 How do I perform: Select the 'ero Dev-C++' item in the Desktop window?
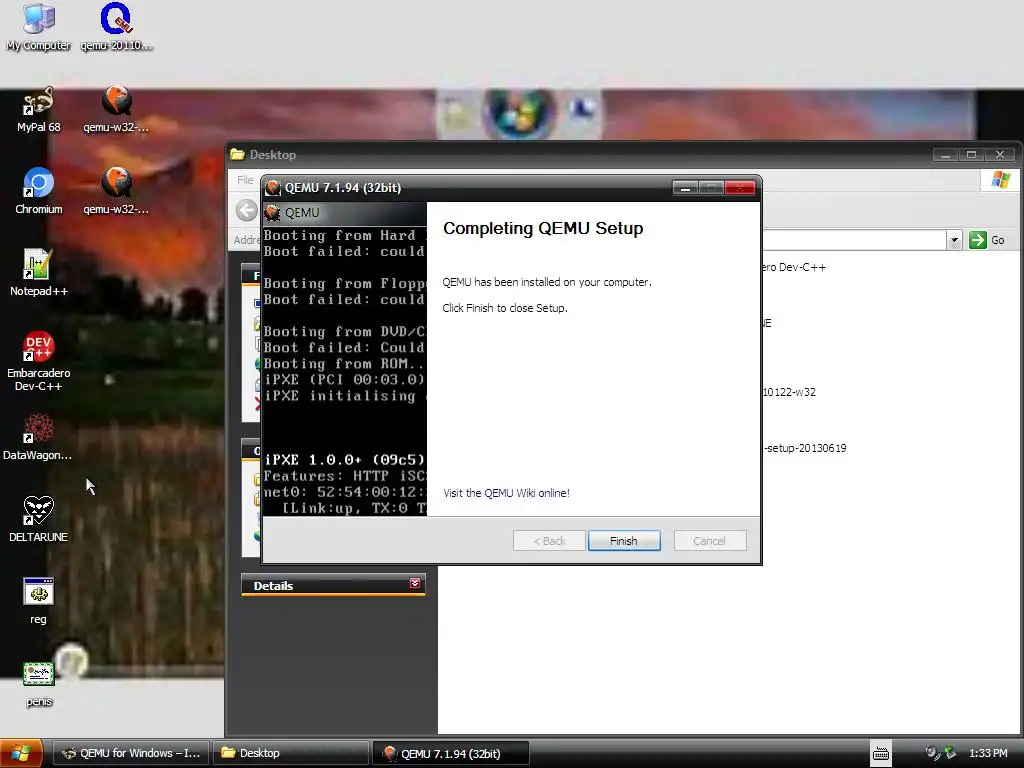pyautogui.click(x=794, y=267)
